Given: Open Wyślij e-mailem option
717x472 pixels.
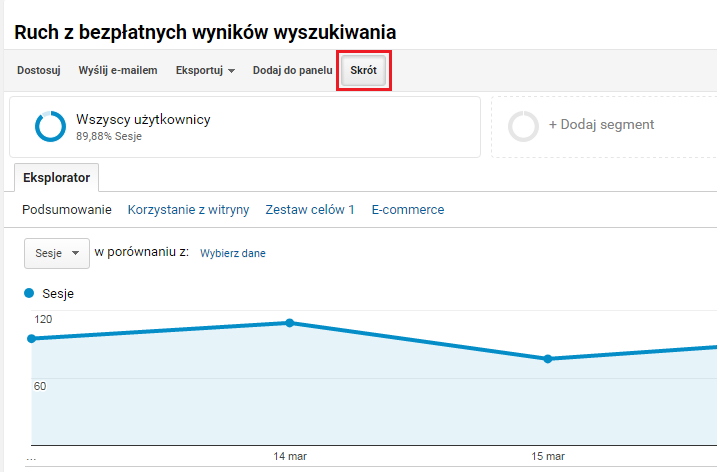Looking at the screenshot, I should (x=118, y=70).
